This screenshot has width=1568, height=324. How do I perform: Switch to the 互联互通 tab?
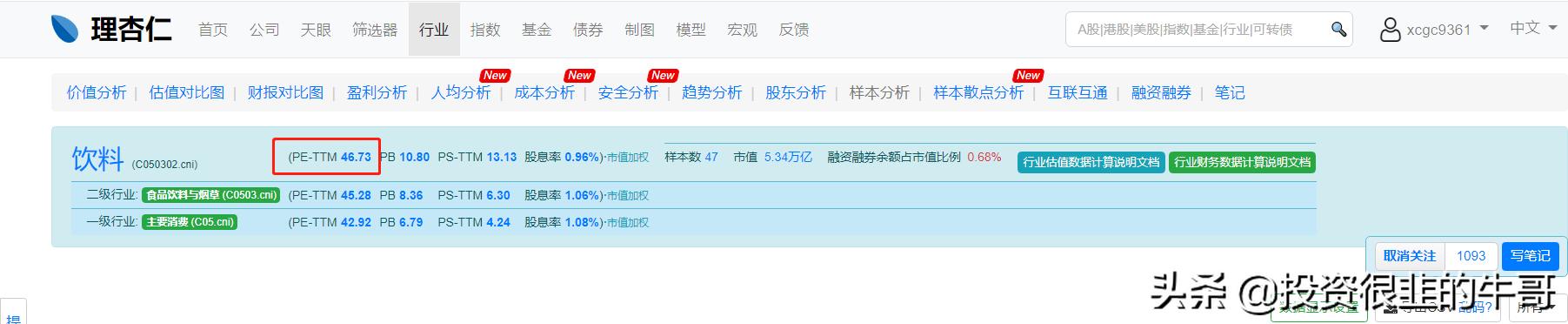pos(1078,92)
